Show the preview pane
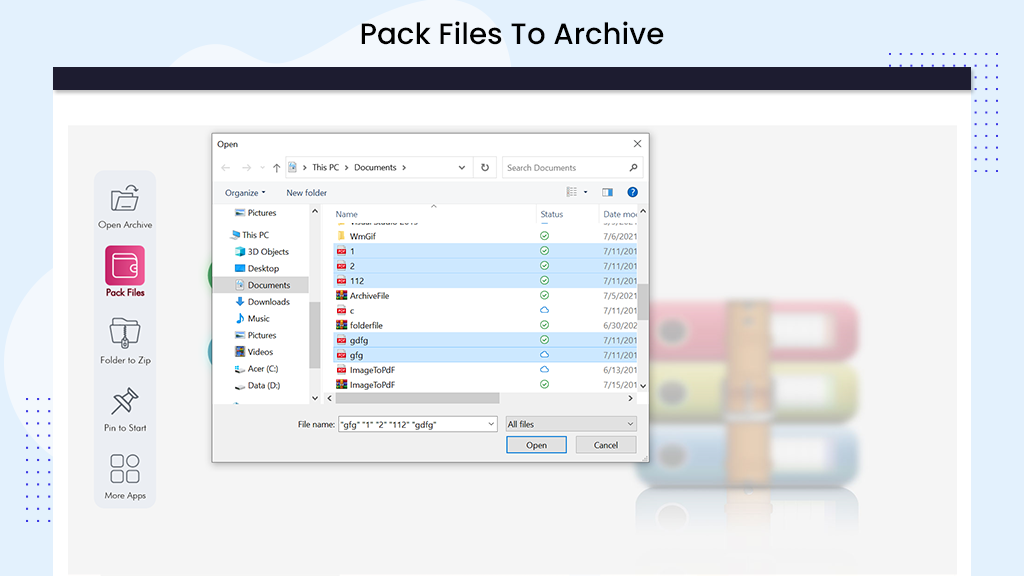Image resolution: width=1024 pixels, height=576 pixels. tap(607, 192)
